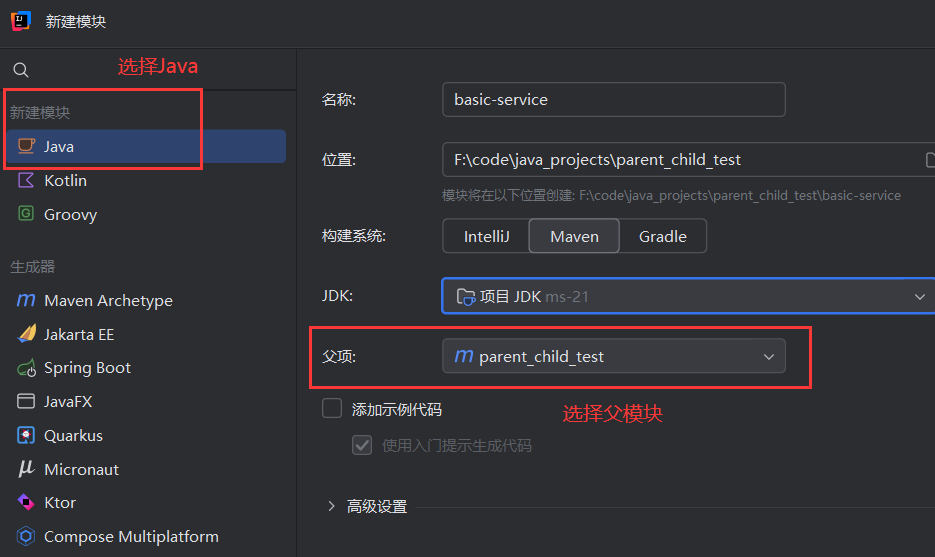The height and width of the screenshot is (557, 935).
Task: Toggle the 使用入门提示生成代码 checkbox
Action: (x=362, y=445)
